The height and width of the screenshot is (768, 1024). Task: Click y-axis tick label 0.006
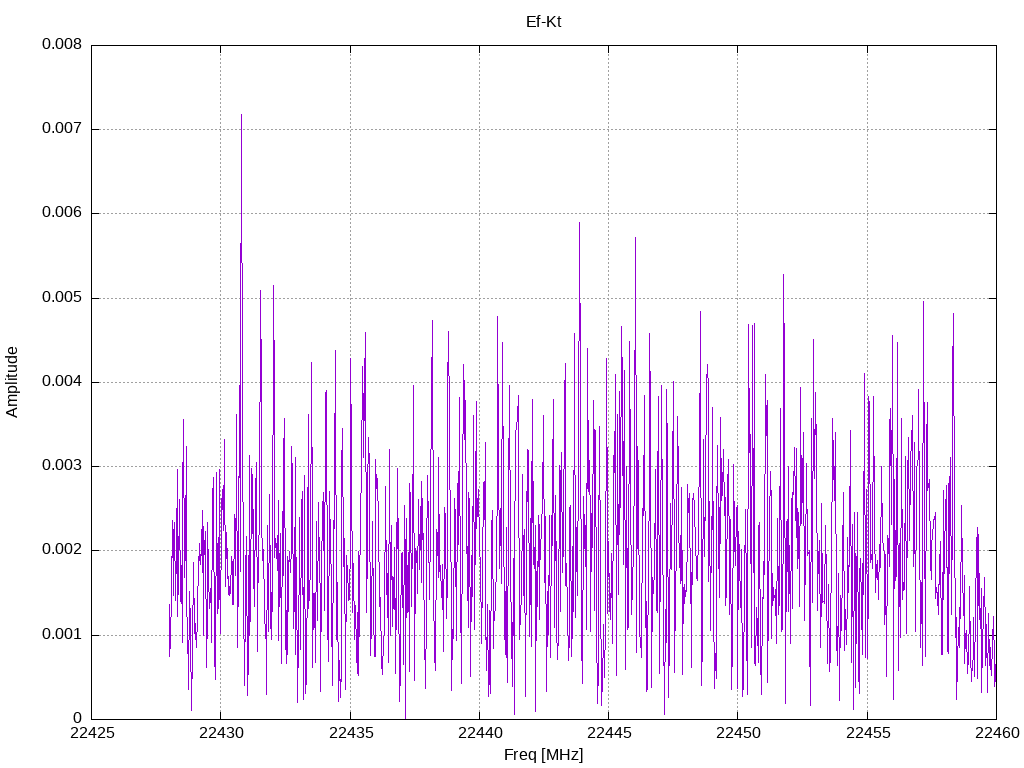62,213
